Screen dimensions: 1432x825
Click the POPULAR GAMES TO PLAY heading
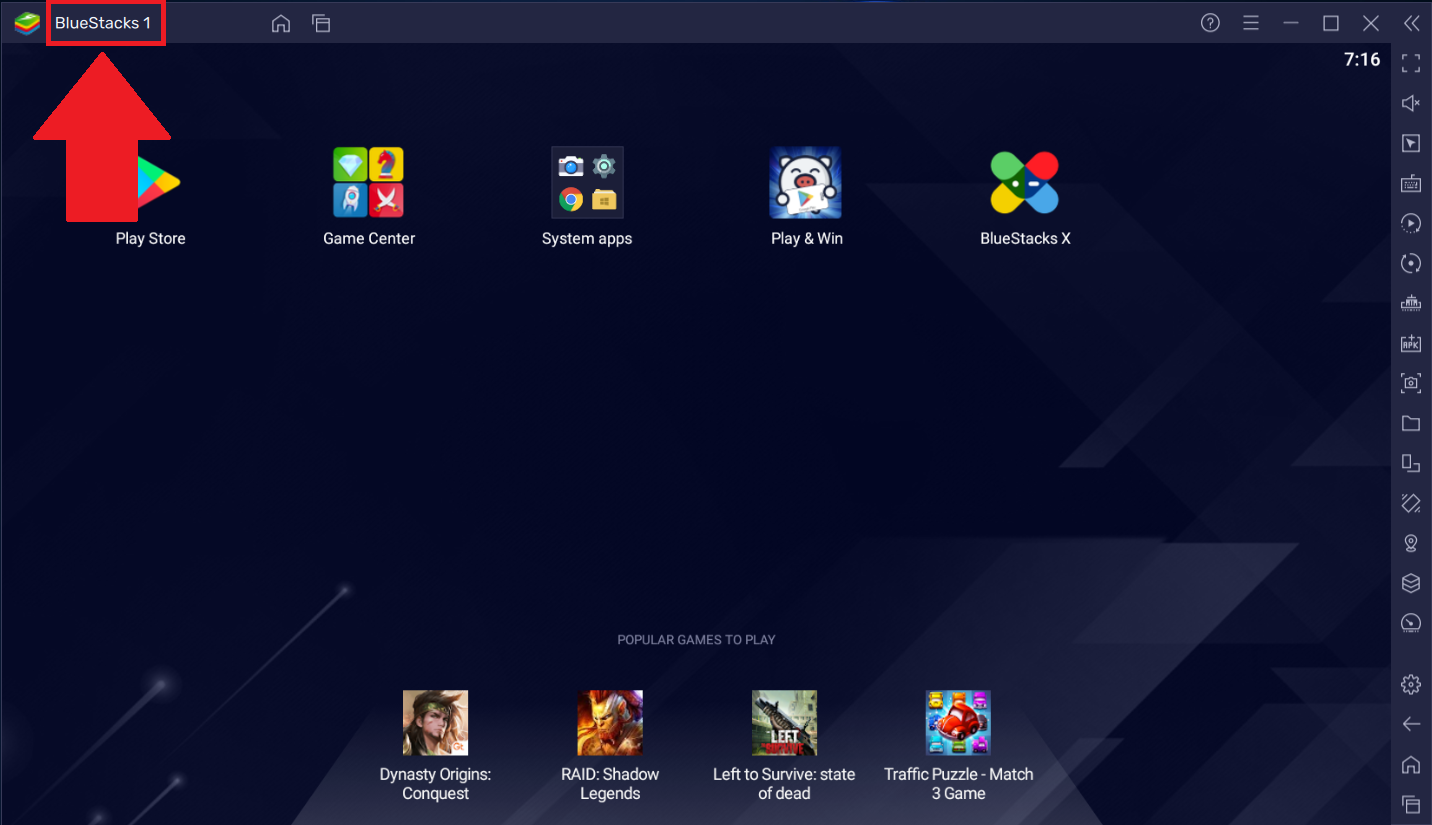click(696, 639)
